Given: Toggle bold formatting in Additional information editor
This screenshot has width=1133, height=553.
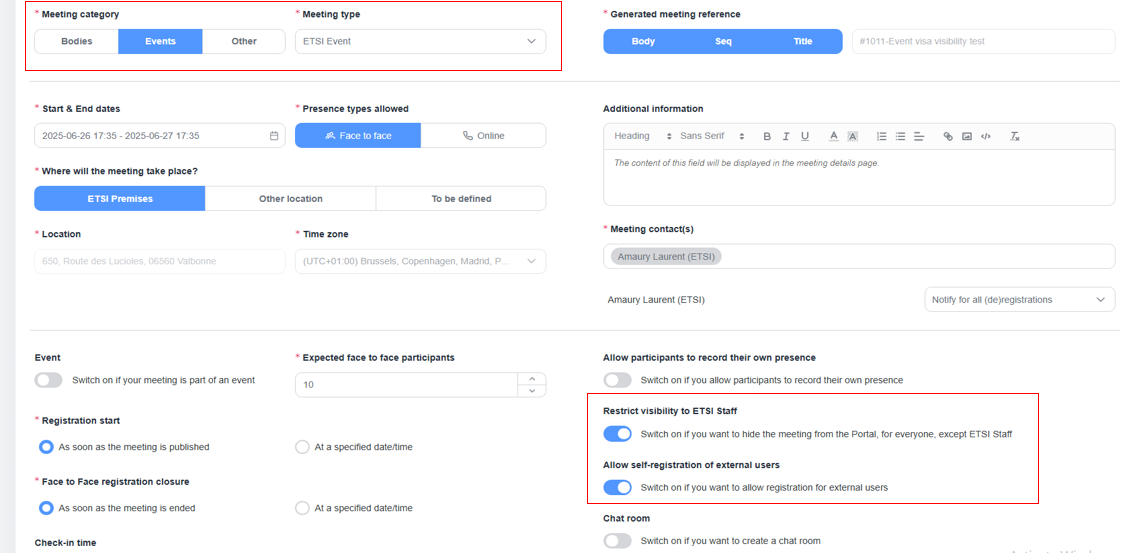Looking at the screenshot, I should [767, 136].
